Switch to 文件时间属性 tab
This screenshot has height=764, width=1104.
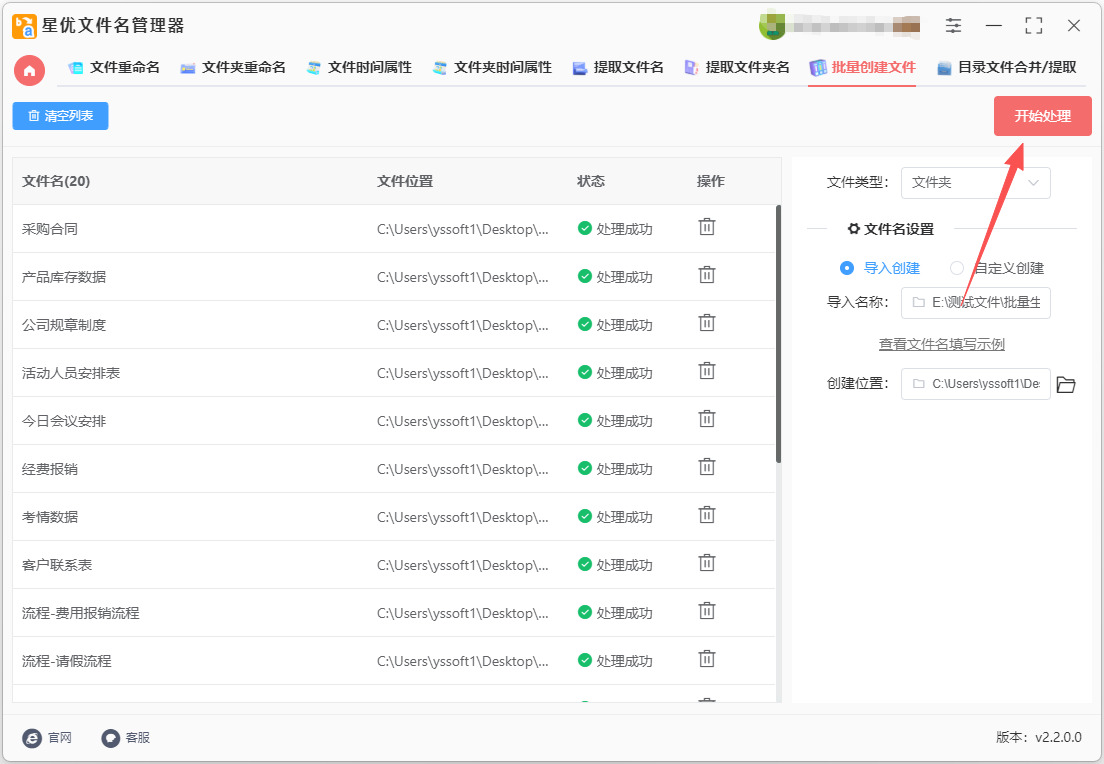[359, 68]
